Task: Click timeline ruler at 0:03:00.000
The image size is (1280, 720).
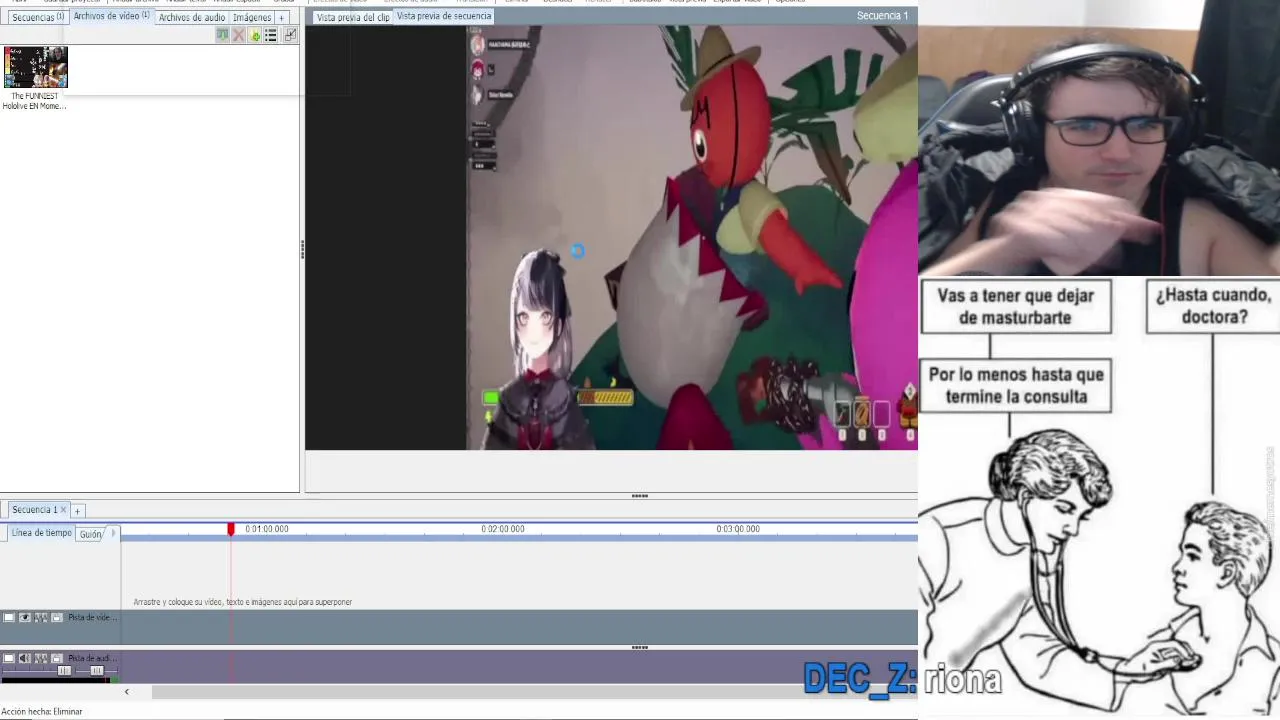Action: tap(738, 529)
